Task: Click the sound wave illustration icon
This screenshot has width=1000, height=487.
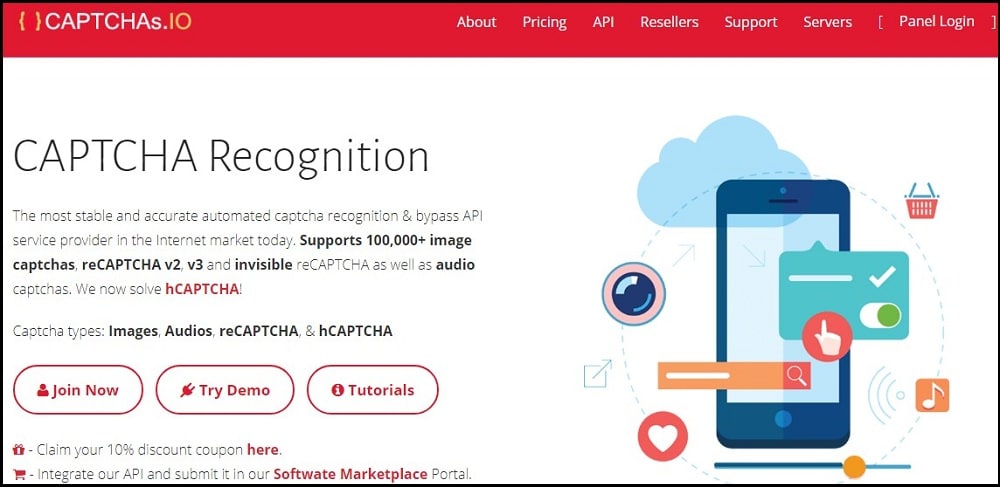Action: click(886, 395)
